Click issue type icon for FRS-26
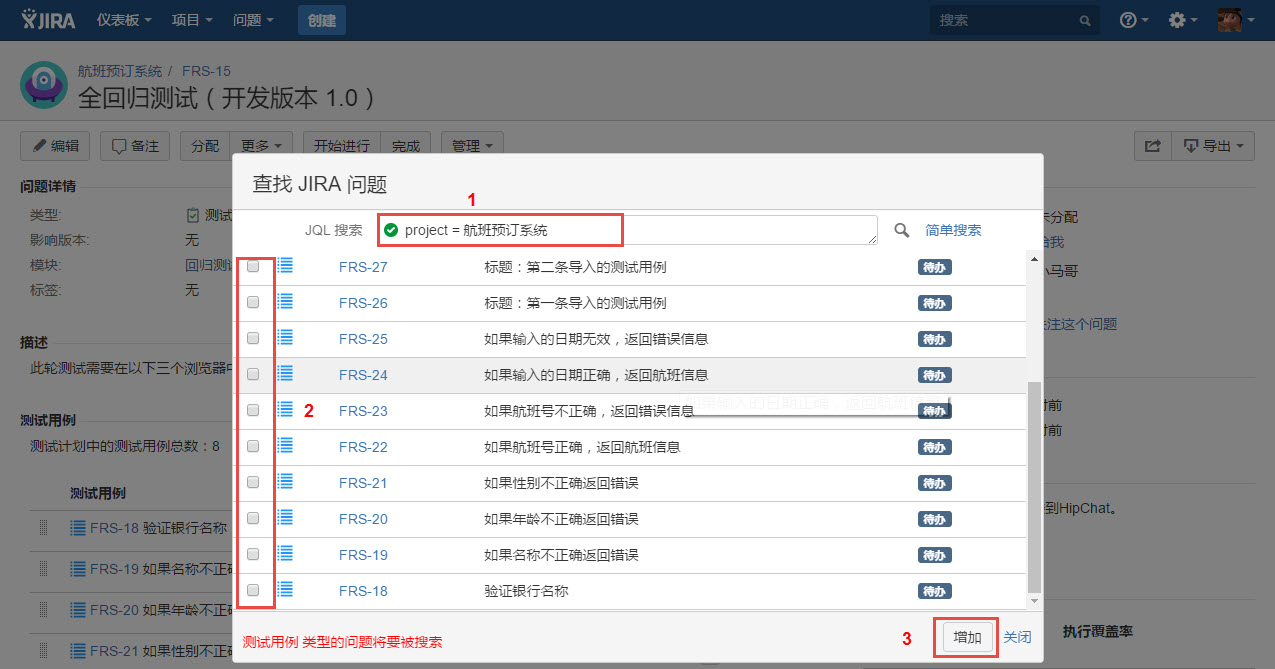Viewport: 1275px width, 669px height. [x=285, y=301]
